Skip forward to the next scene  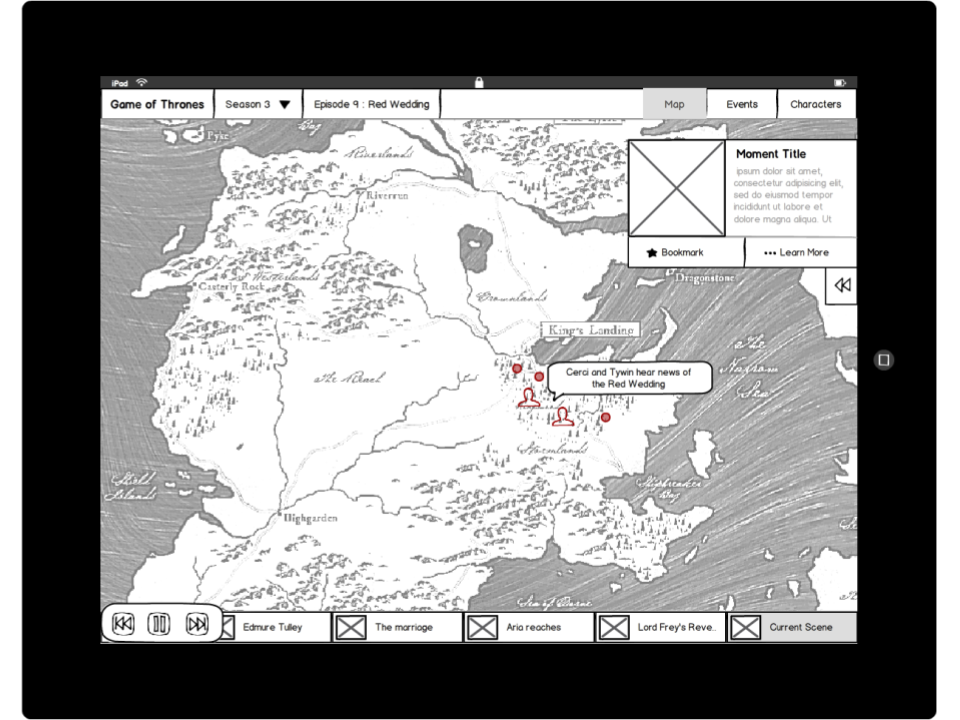coord(197,624)
